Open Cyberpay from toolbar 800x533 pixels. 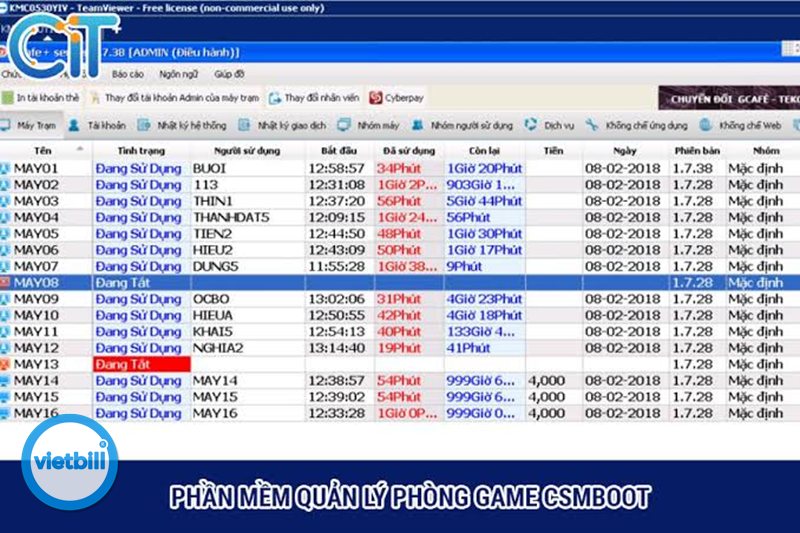396,98
